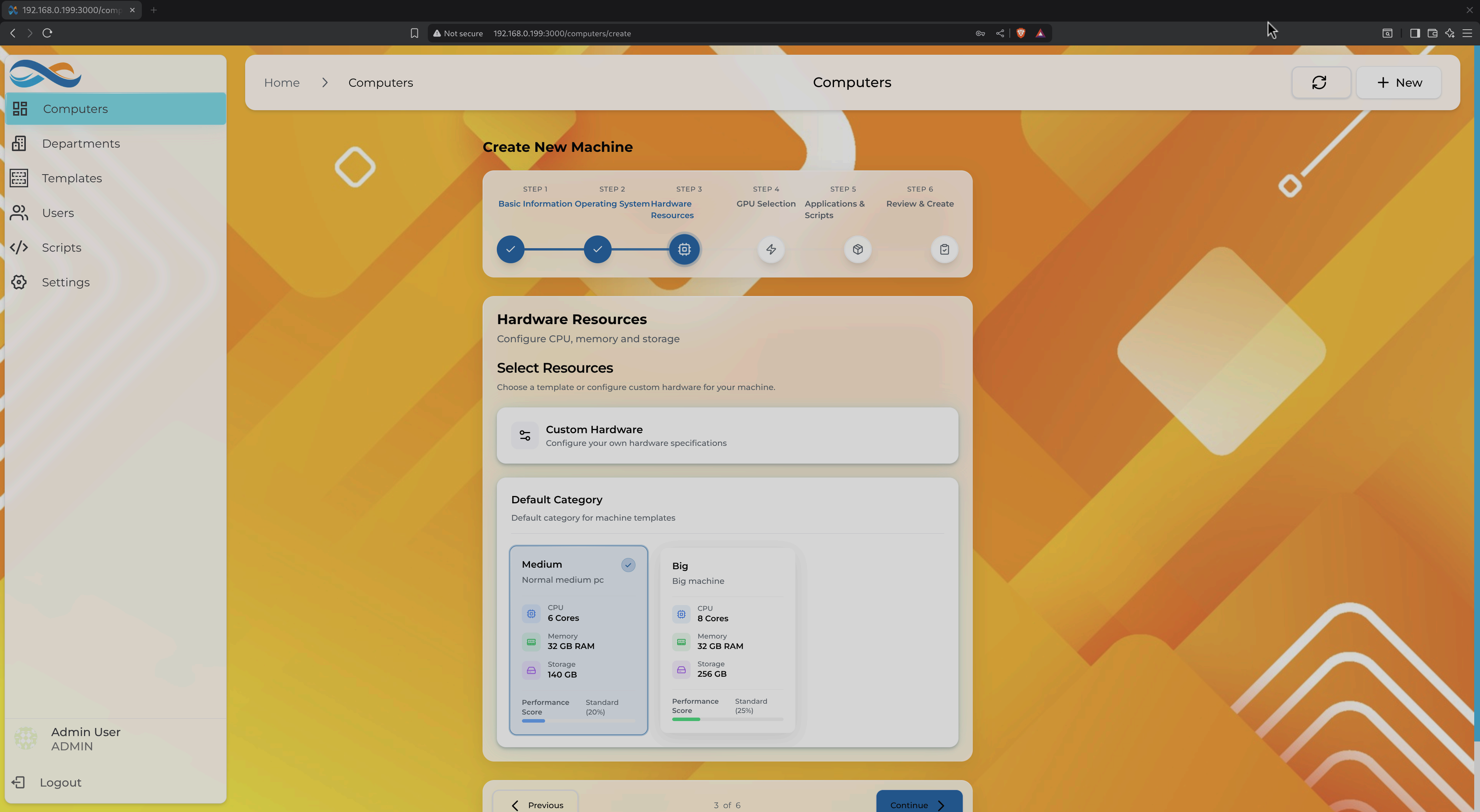Toggle the browser sidebar panel

point(1414,33)
